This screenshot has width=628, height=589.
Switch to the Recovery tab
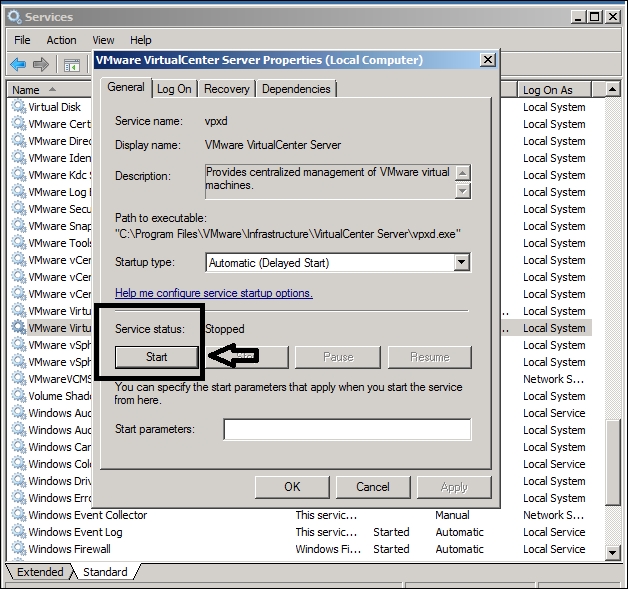pos(227,89)
